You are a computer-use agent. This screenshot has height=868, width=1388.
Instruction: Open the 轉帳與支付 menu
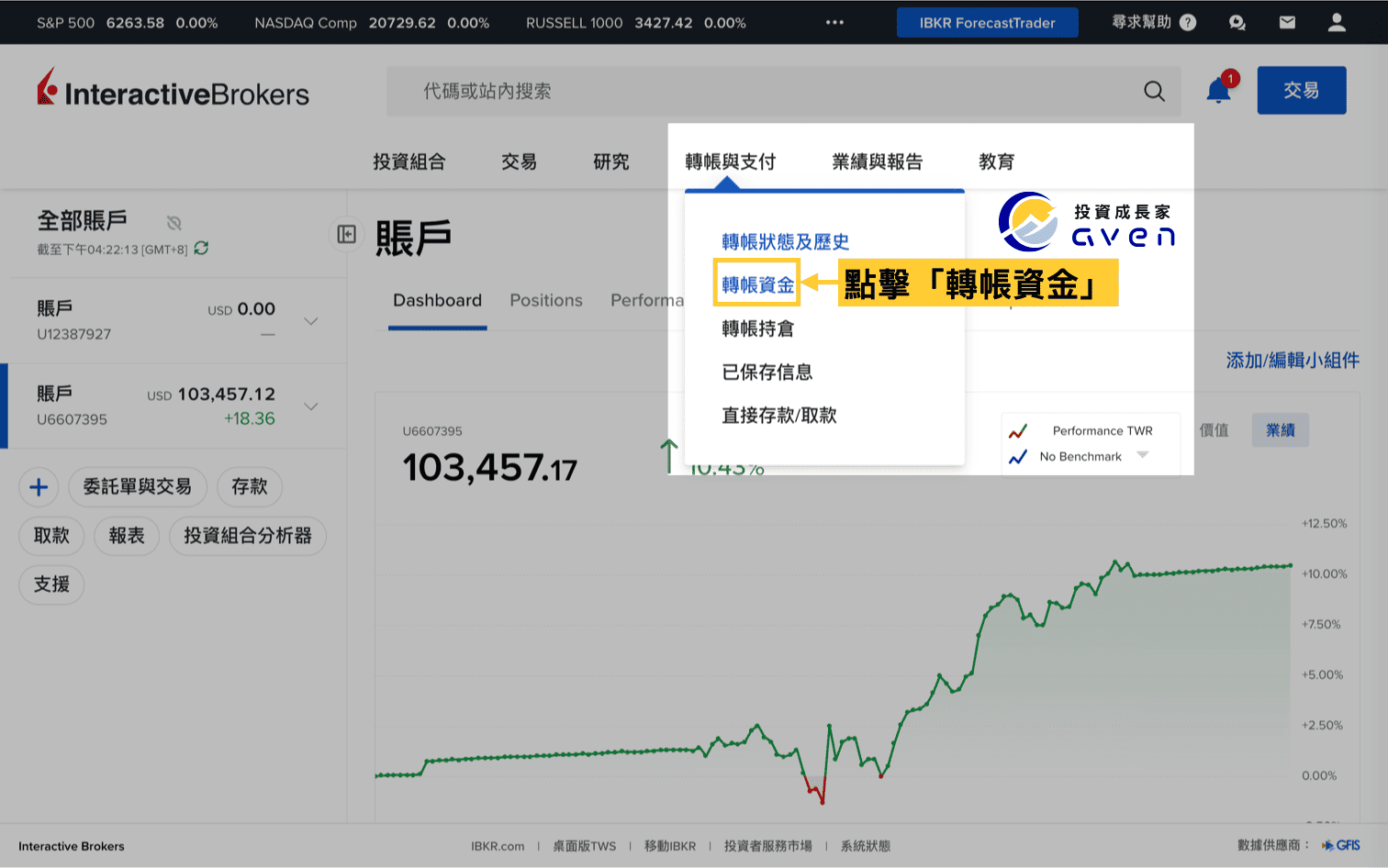point(731,161)
